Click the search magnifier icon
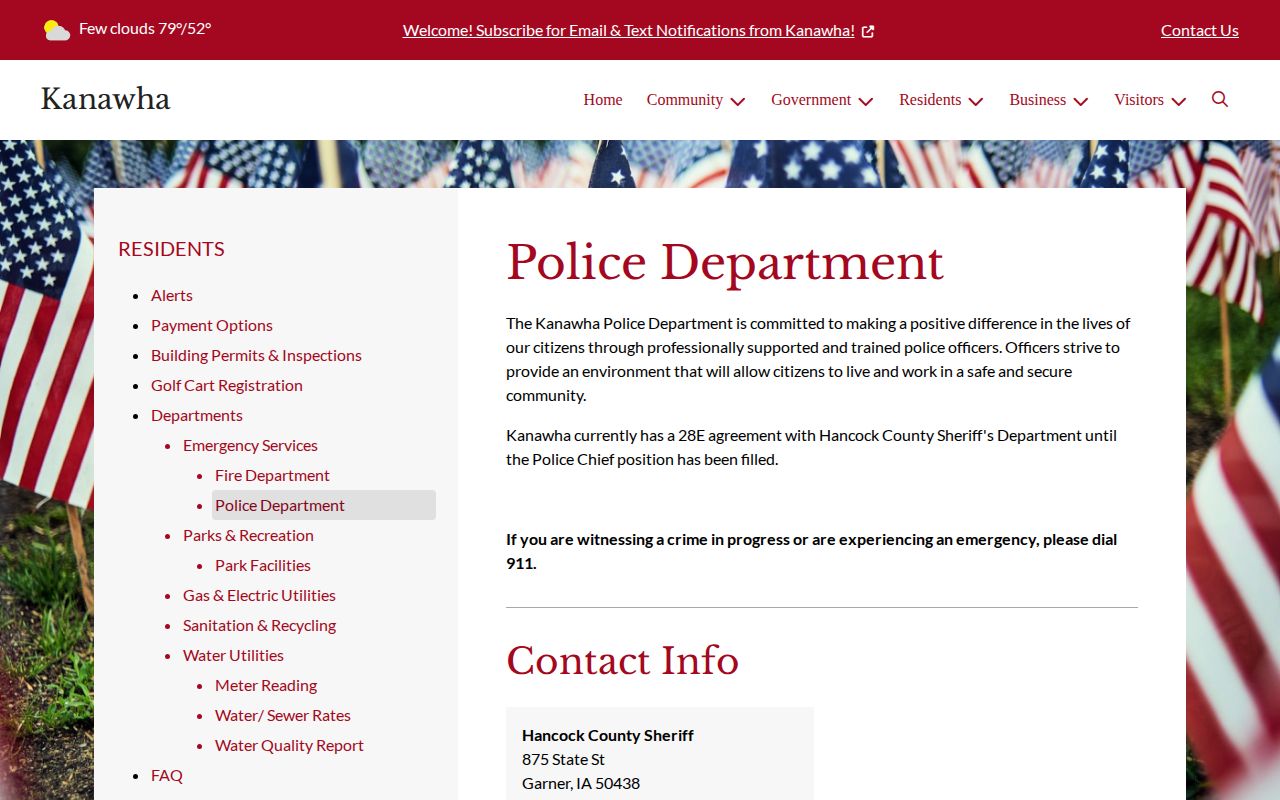The image size is (1280, 800). click(1219, 99)
